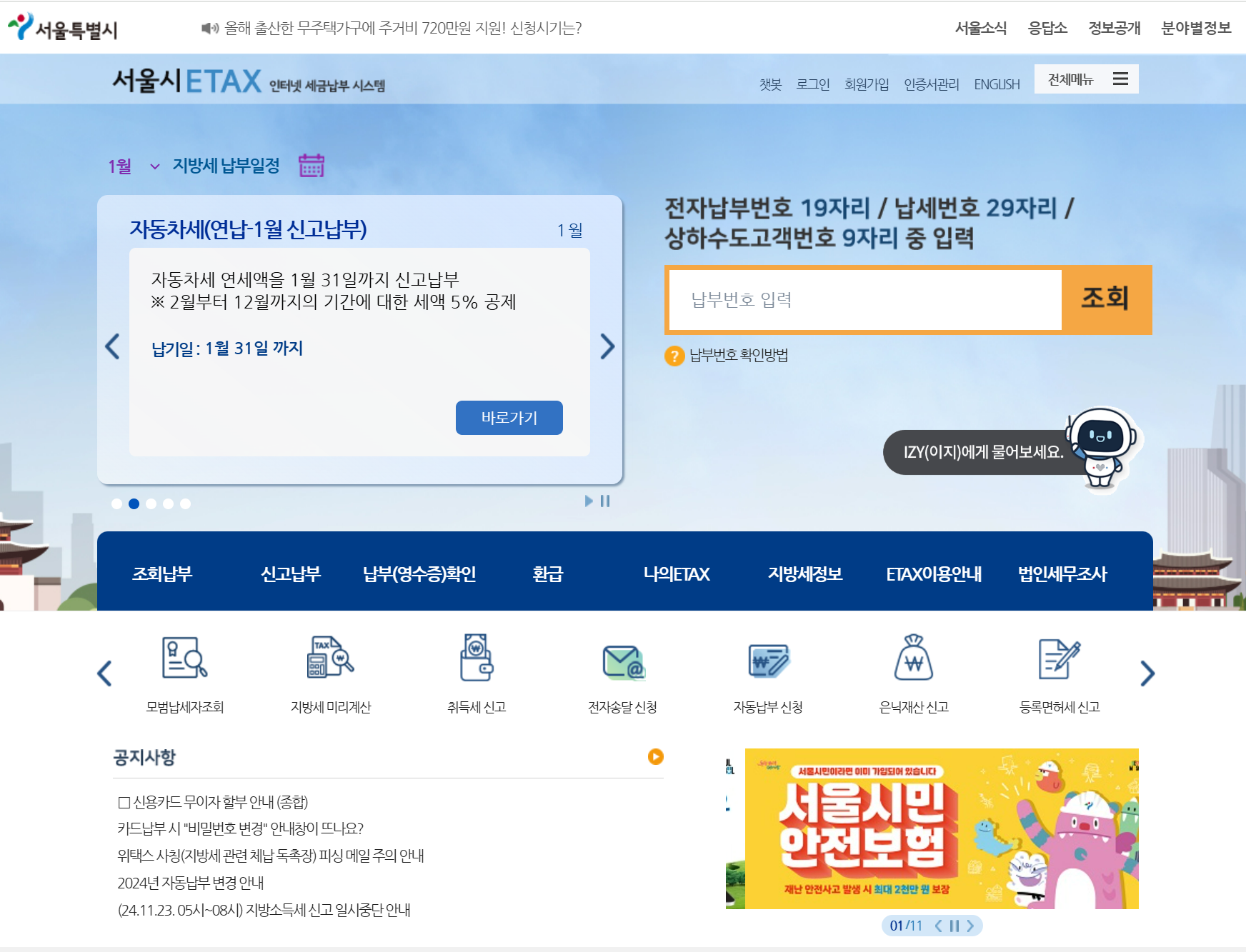Show previous tax schedule slide

[x=112, y=346]
